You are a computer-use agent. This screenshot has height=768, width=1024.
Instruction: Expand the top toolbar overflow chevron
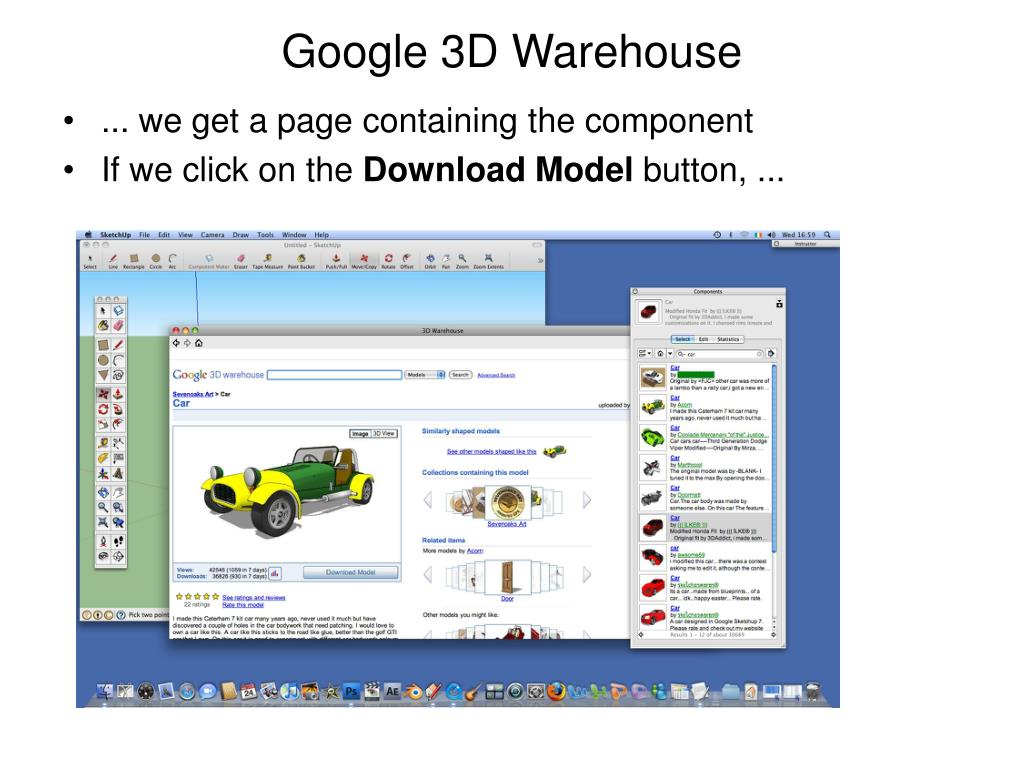click(x=540, y=261)
